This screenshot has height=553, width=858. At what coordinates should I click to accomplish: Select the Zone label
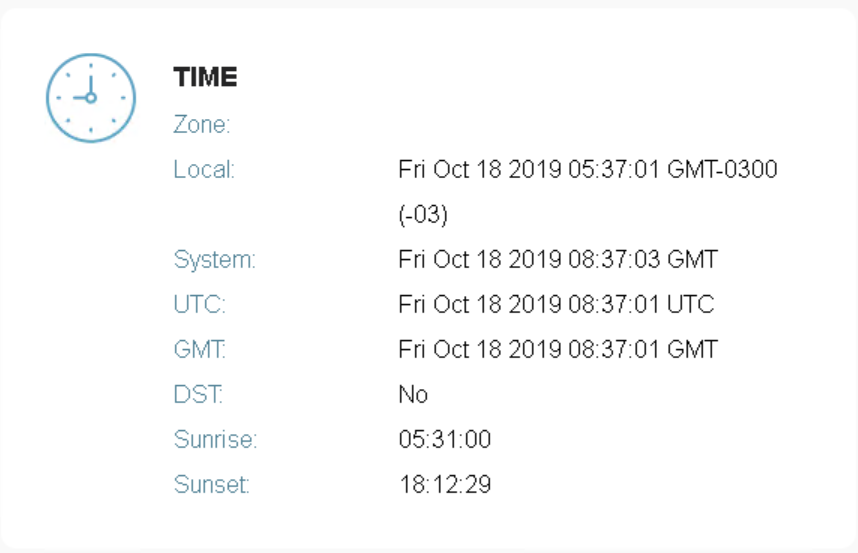[202, 125]
